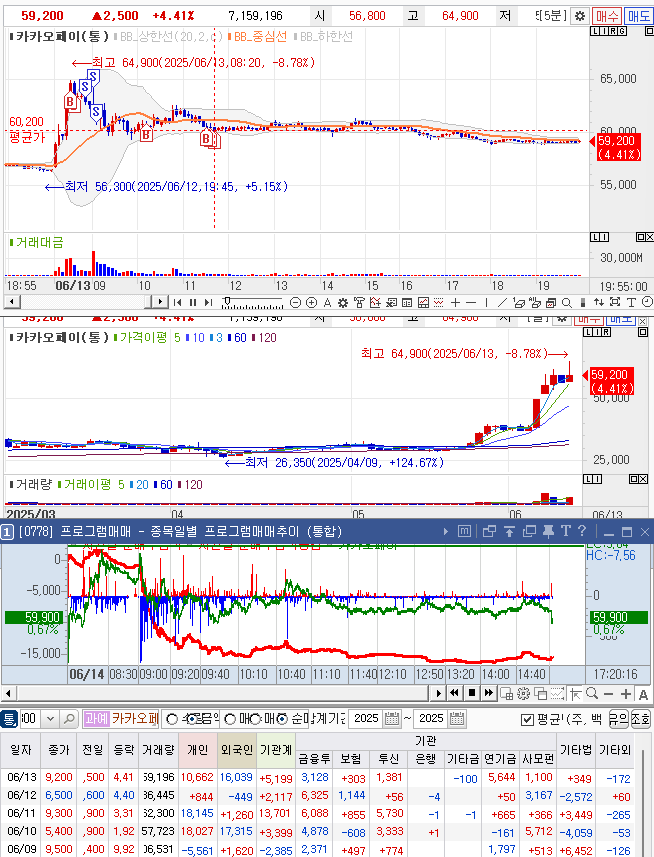Screen dimensions: 654x857
Task: Open the start date calendar picker
Action: 392,719
